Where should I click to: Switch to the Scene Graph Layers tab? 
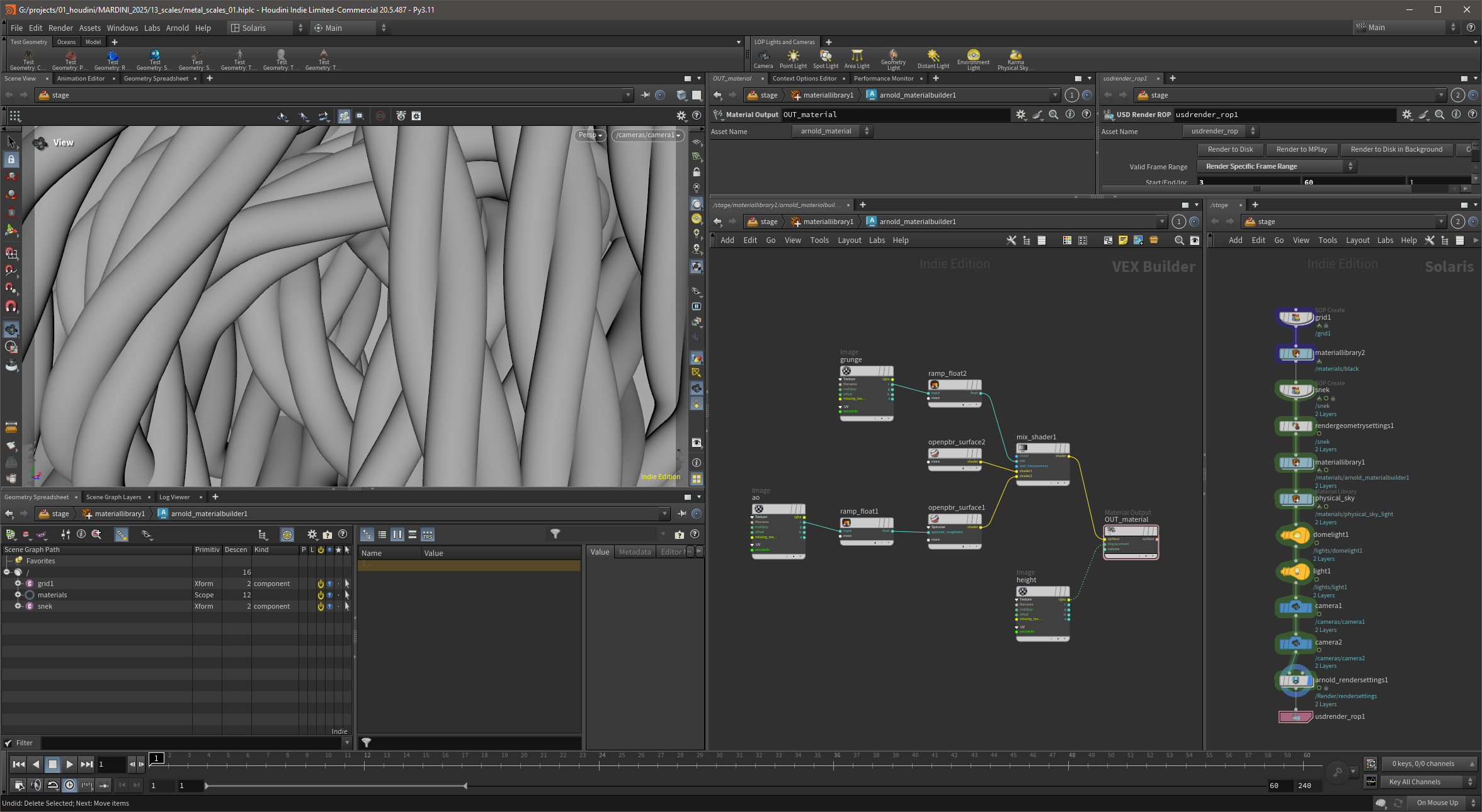[x=113, y=497]
